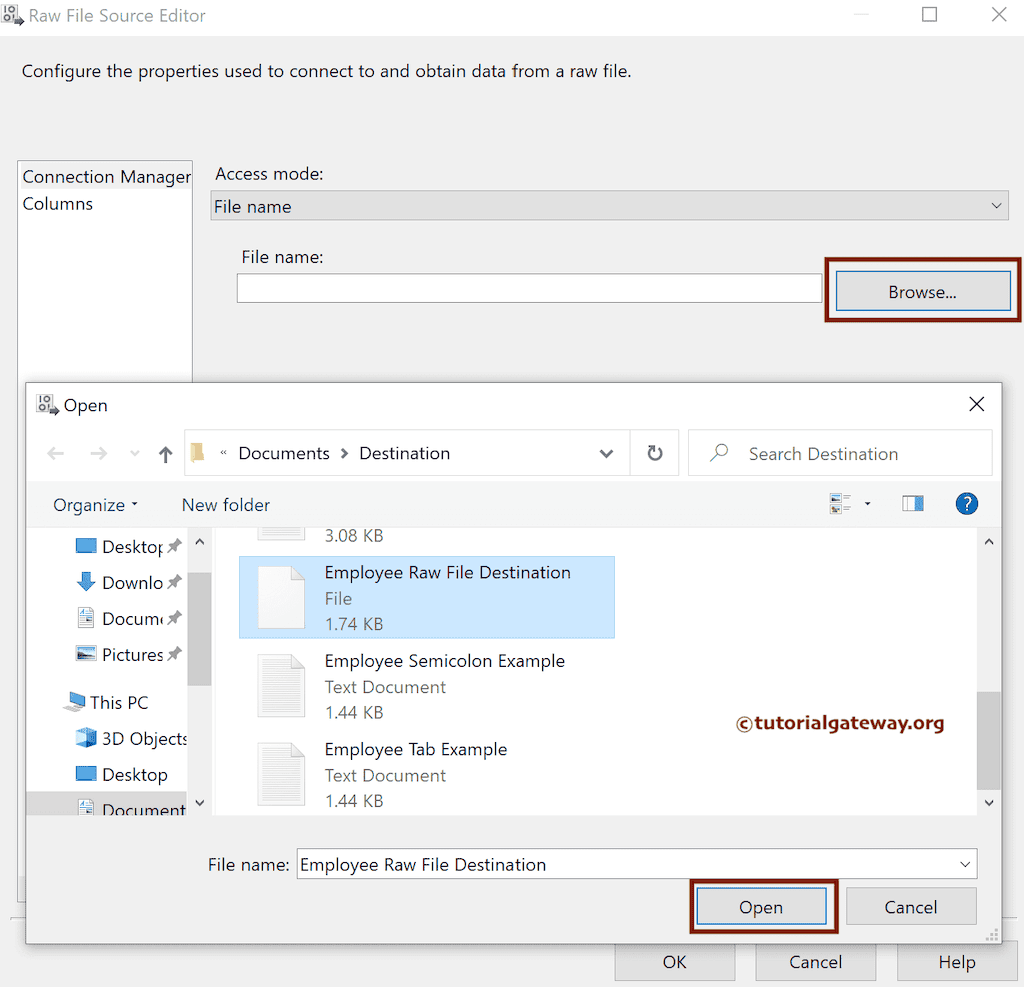Expand the address bar history dropdown
The width and height of the screenshot is (1024, 987).
coord(606,453)
